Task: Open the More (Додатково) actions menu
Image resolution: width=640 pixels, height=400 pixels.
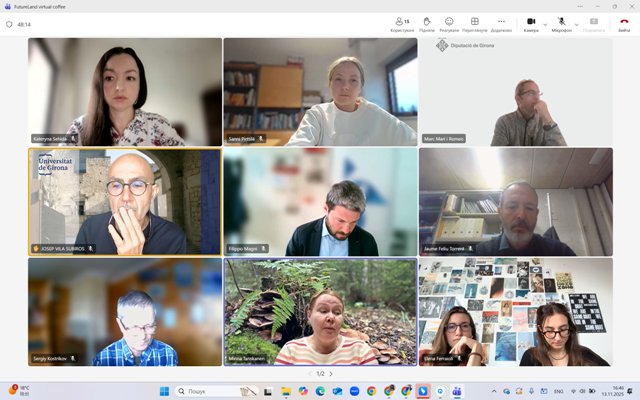Action: tap(501, 22)
